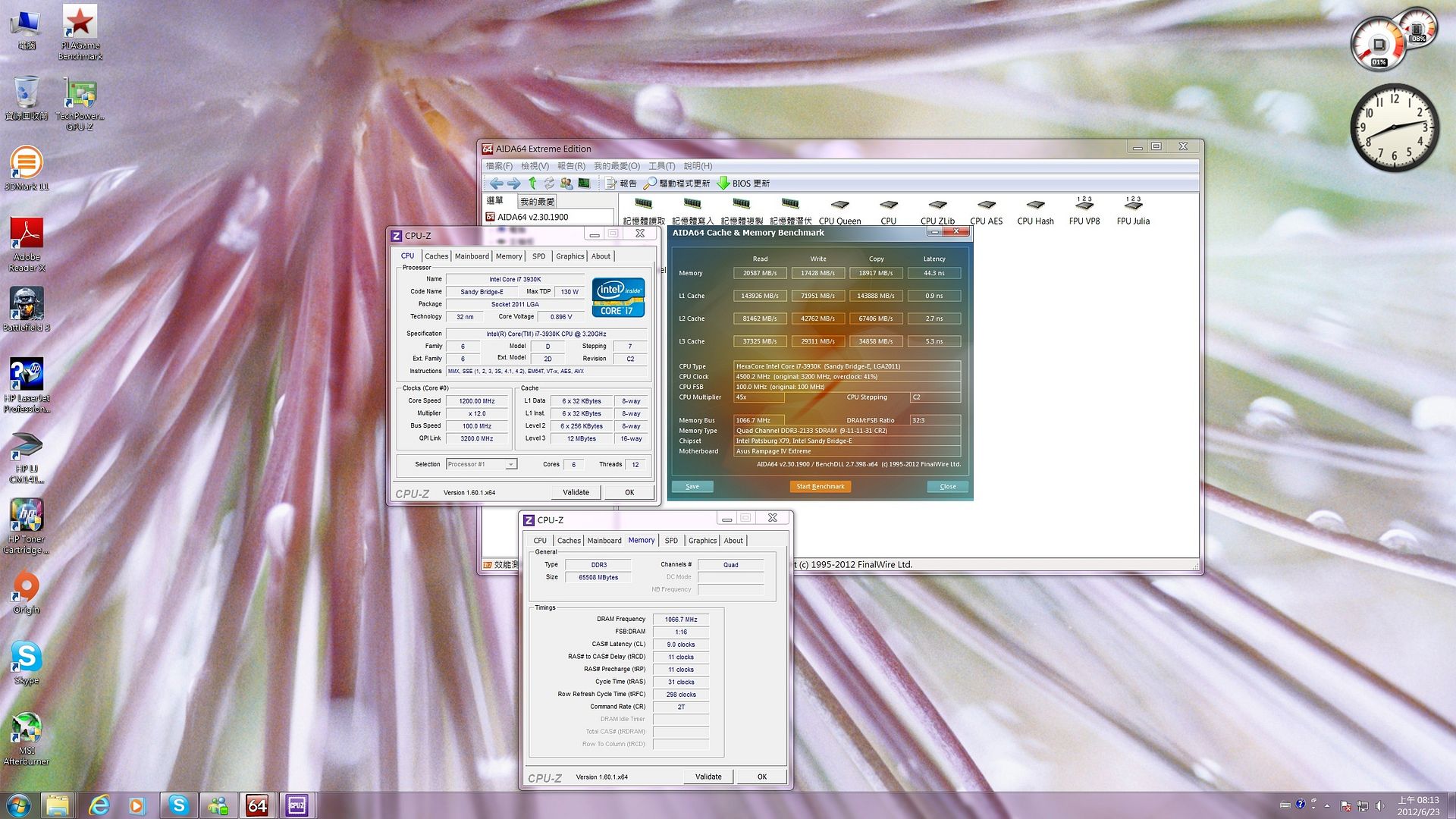
Task: Open Internet Explorer from taskbar
Action: tap(99, 805)
